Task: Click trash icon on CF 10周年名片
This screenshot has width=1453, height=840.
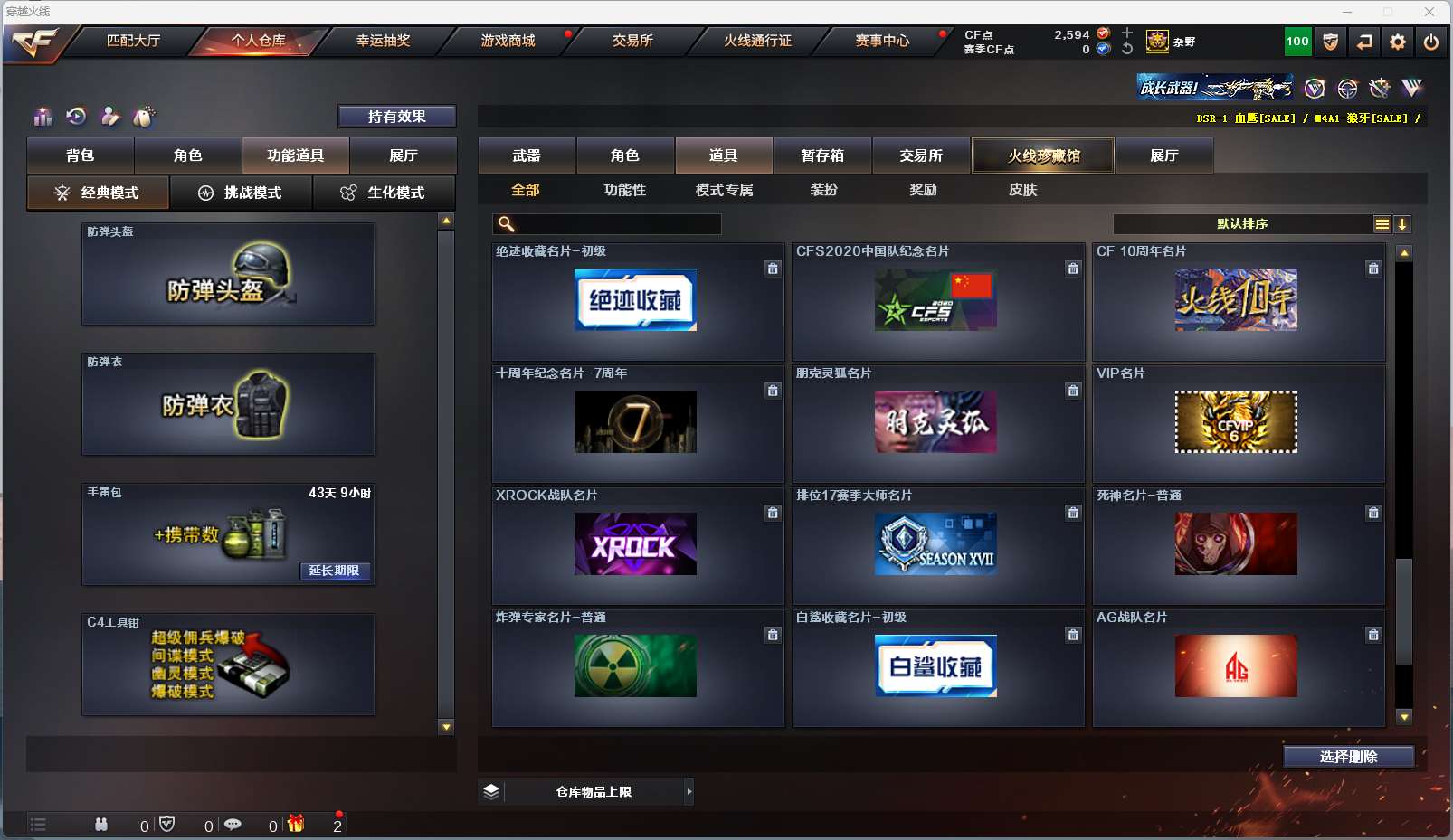Action: (1373, 269)
